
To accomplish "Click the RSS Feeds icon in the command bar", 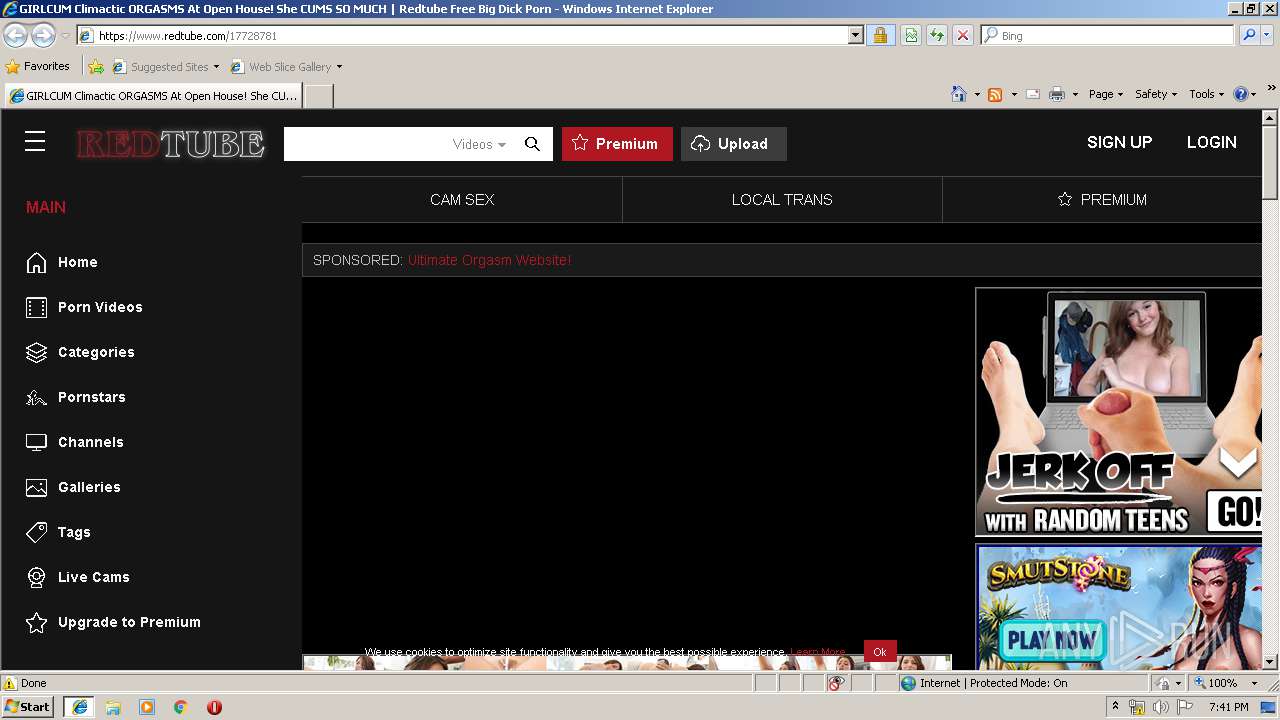I will pos(995,94).
